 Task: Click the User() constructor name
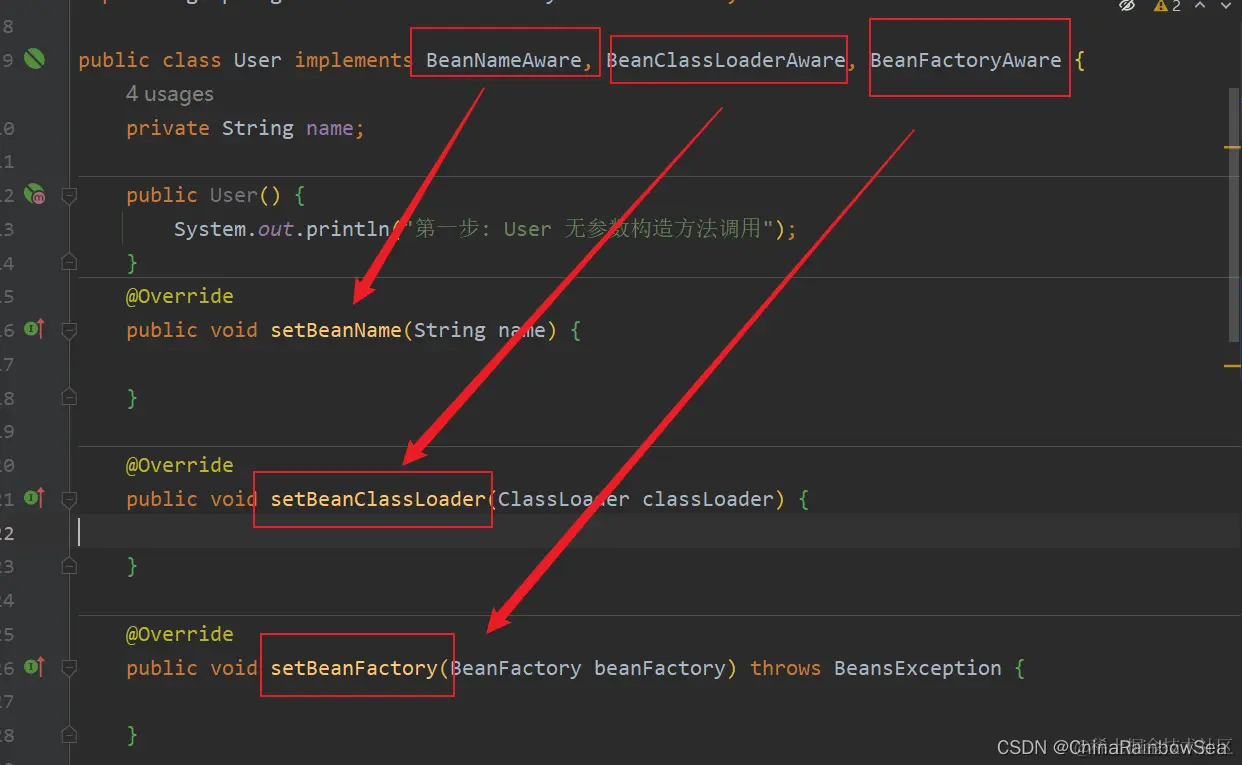coord(234,195)
